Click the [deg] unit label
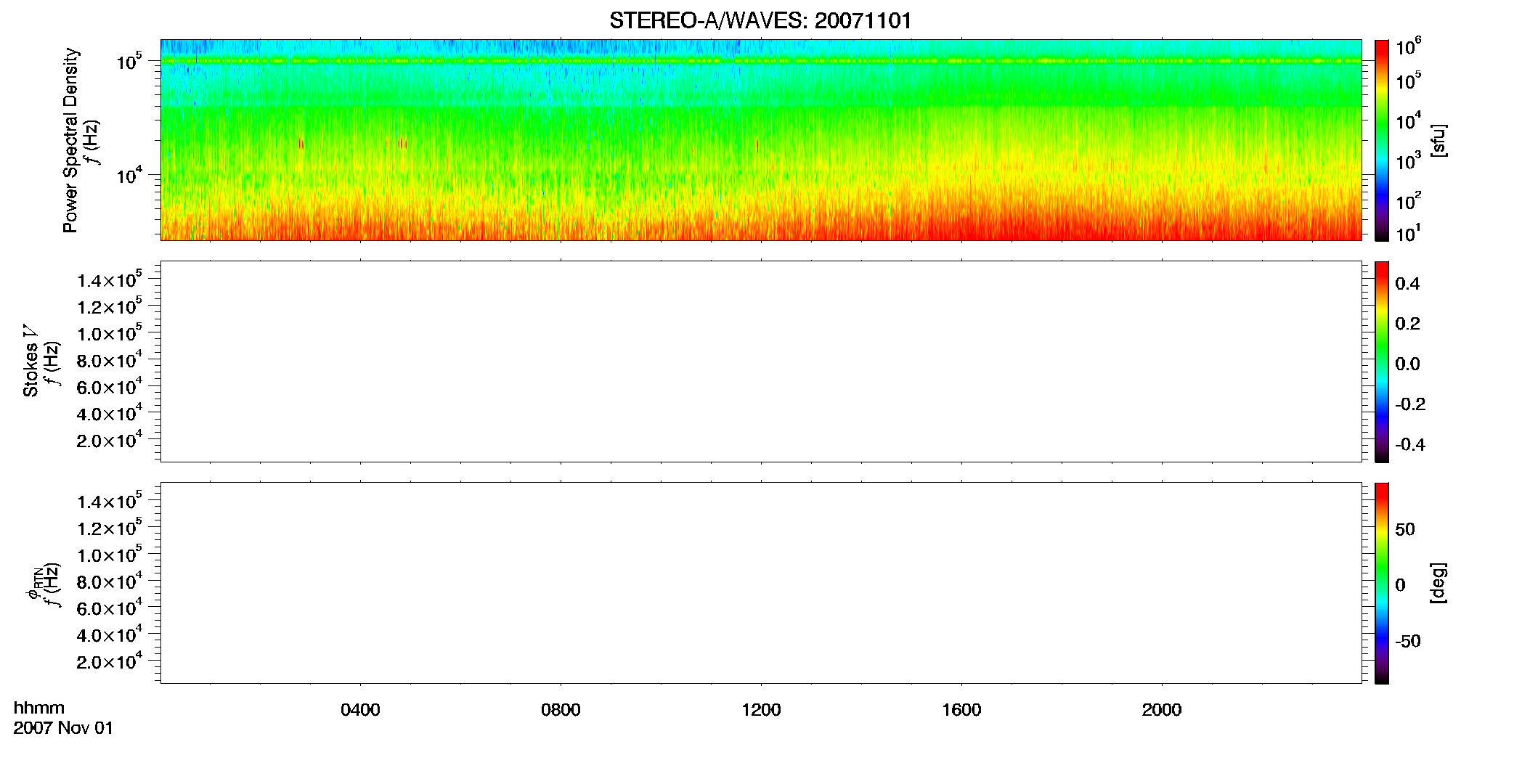1522x784 pixels. coord(1438,583)
